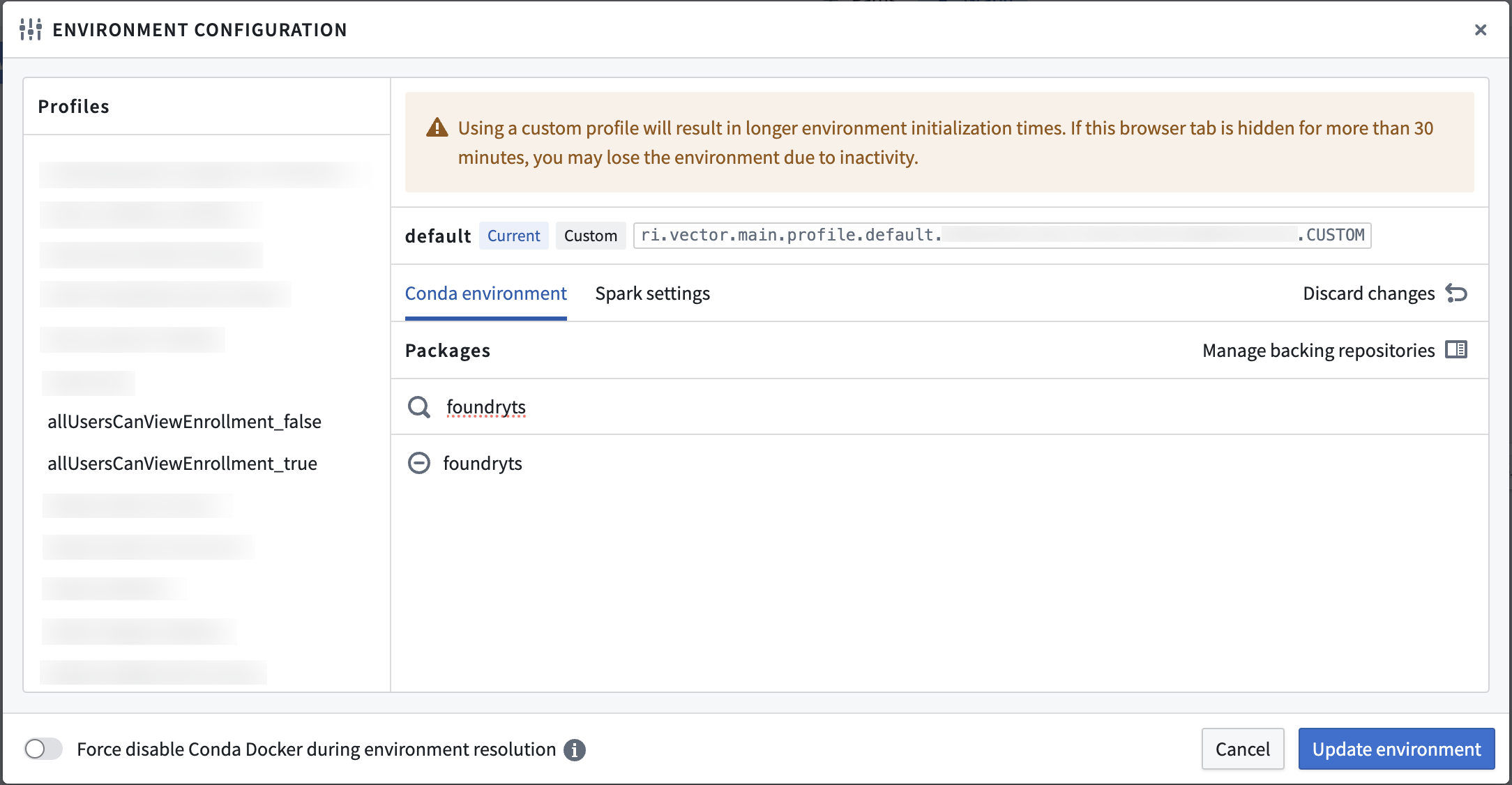The image size is (1512, 785).
Task: Toggle Force disable Conda Docker switch
Action: (x=43, y=749)
